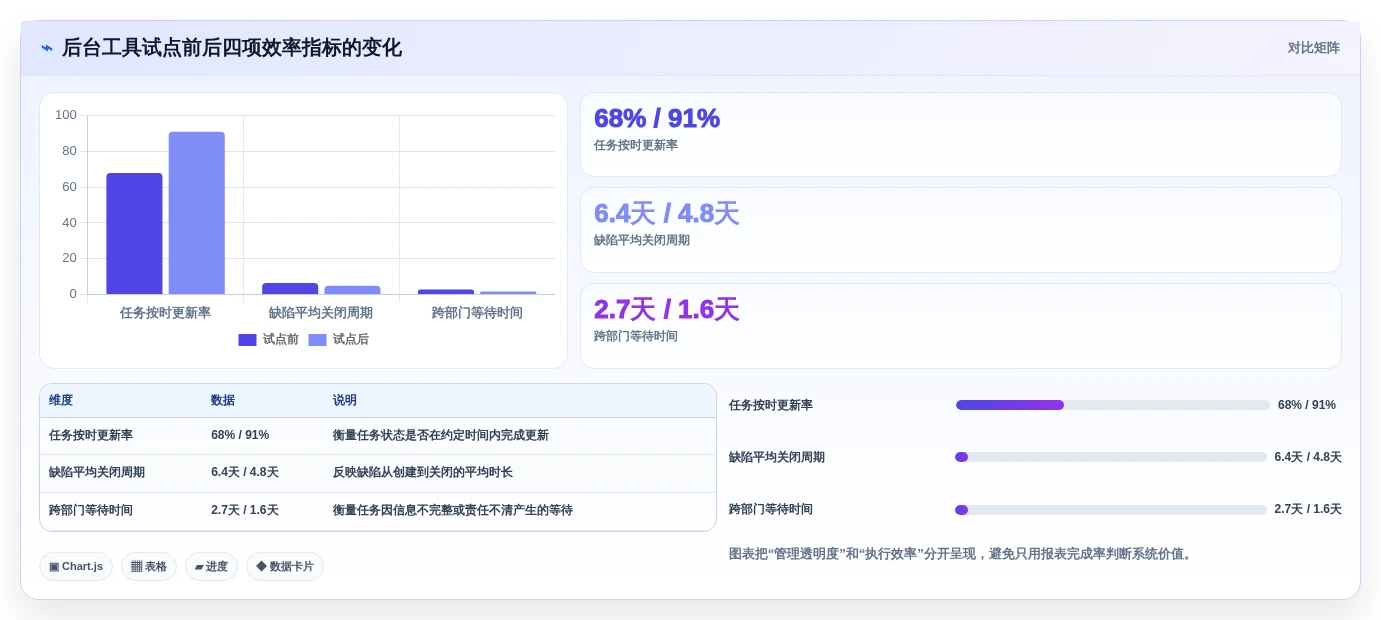Click the 说明 table column header
The height and width of the screenshot is (620, 1381).
click(345, 400)
